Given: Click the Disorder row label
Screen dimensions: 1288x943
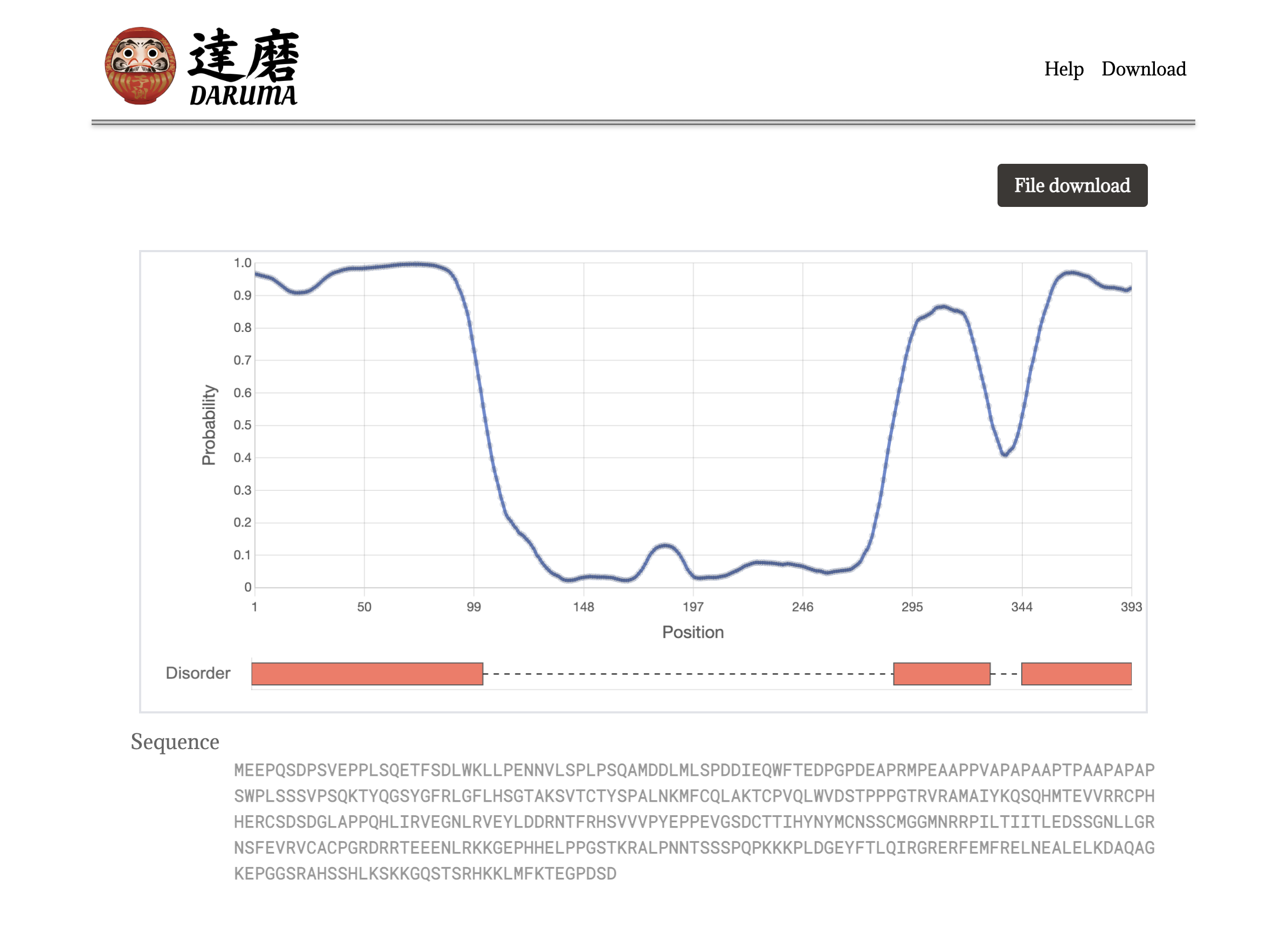Looking at the screenshot, I should 198,673.
